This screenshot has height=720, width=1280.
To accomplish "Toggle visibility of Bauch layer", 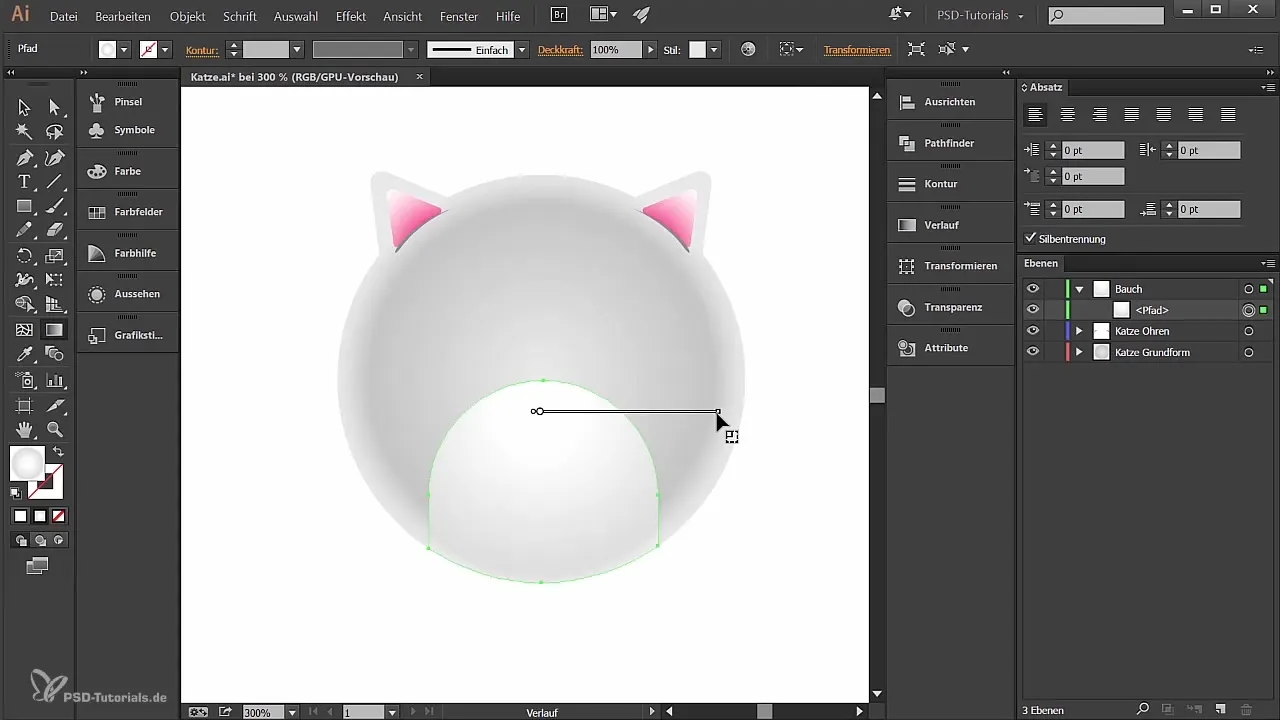I will [x=1033, y=288].
